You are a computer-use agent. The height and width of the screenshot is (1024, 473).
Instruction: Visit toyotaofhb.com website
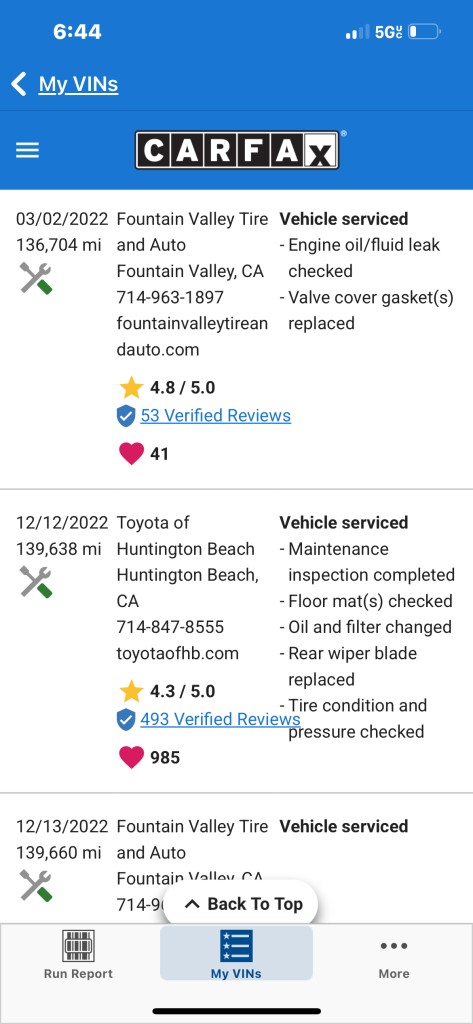click(x=178, y=653)
